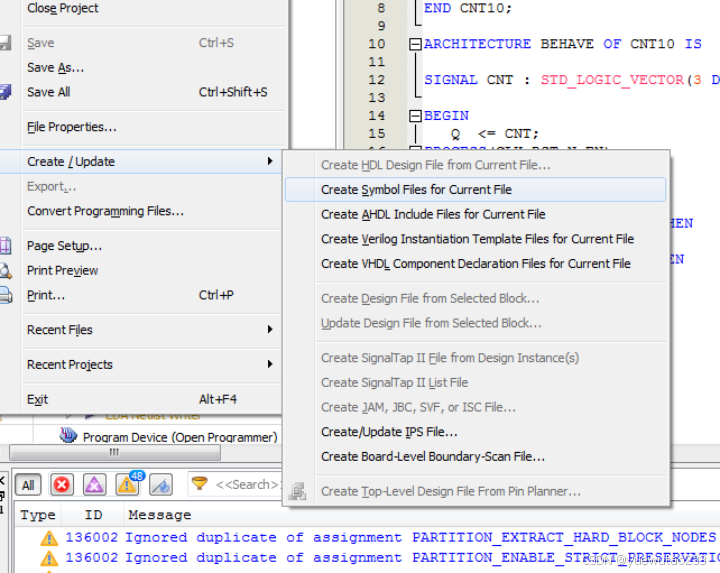This screenshot has width=720, height=573.
Task: Click code line Q <= CNT;
Action: tap(494, 134)
